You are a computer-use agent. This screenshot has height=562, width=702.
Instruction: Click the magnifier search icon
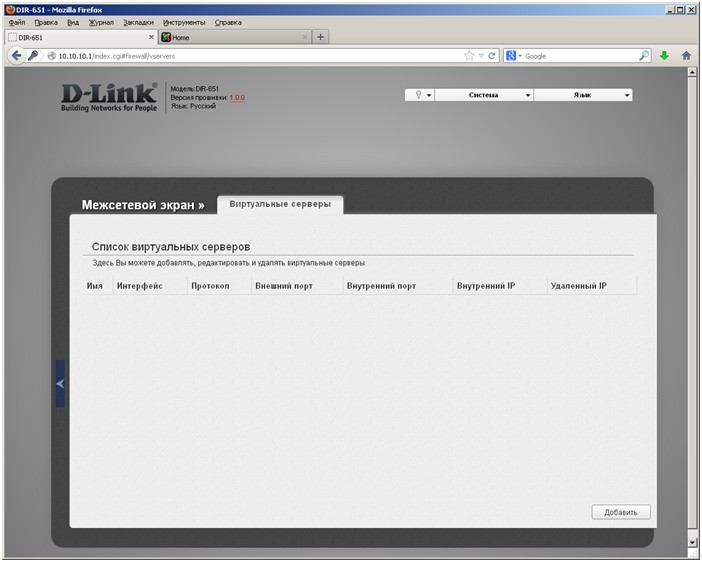point(644,56)
